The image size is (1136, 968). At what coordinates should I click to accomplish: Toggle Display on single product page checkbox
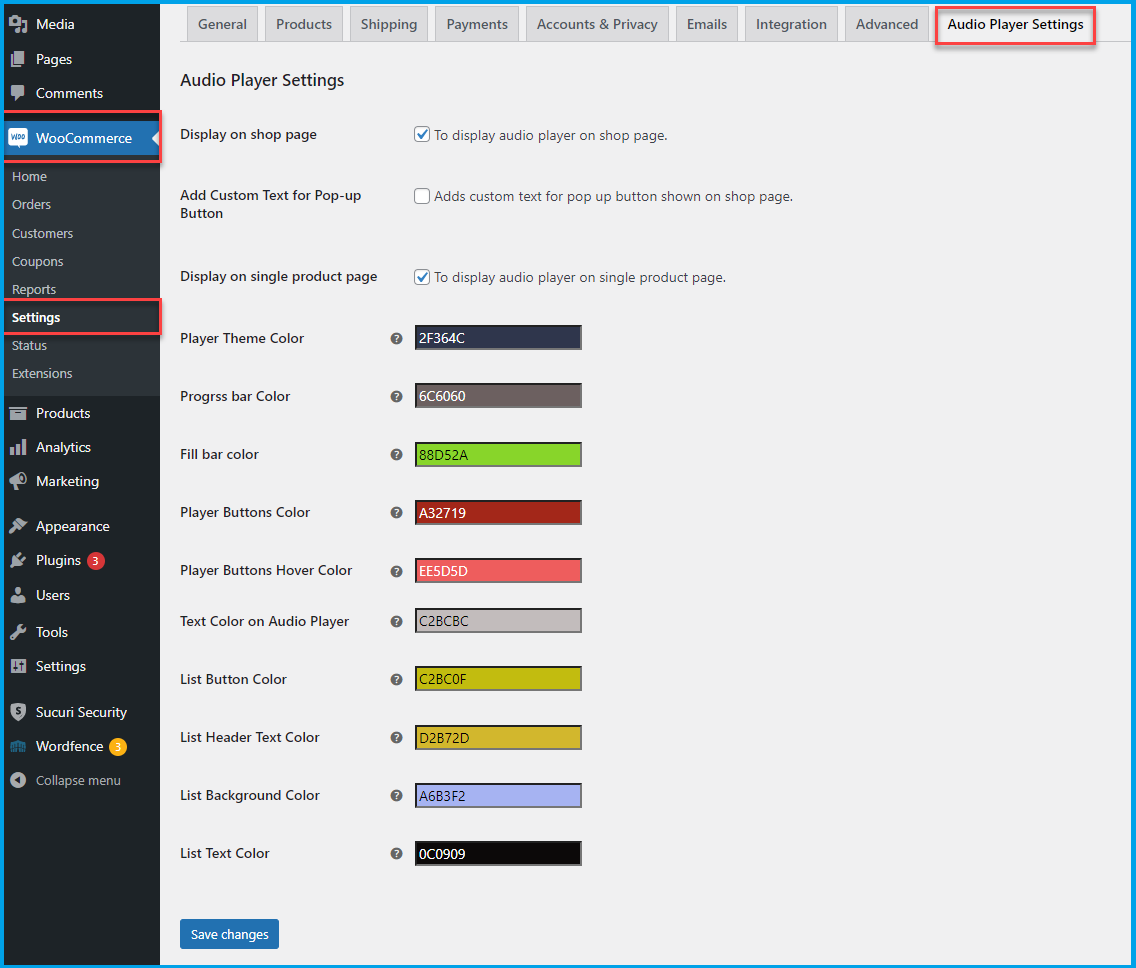point(422,277)
